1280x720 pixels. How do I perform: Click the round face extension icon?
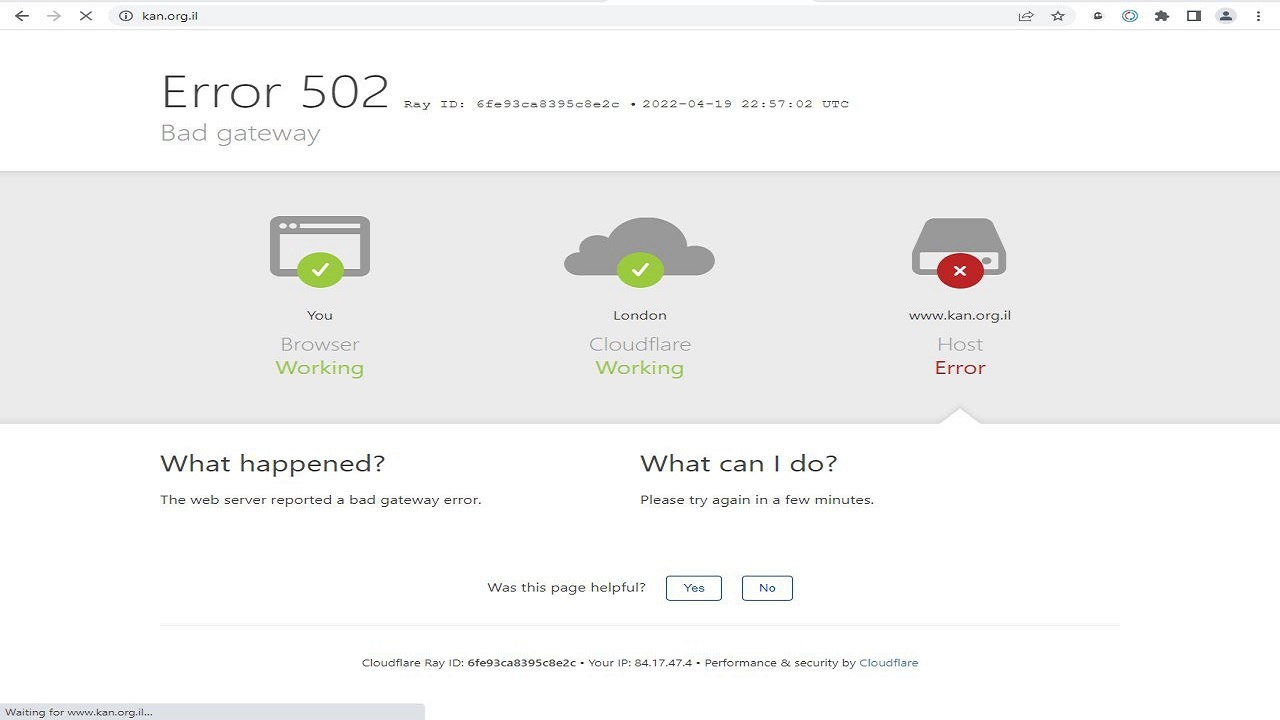click(1098, 16)
